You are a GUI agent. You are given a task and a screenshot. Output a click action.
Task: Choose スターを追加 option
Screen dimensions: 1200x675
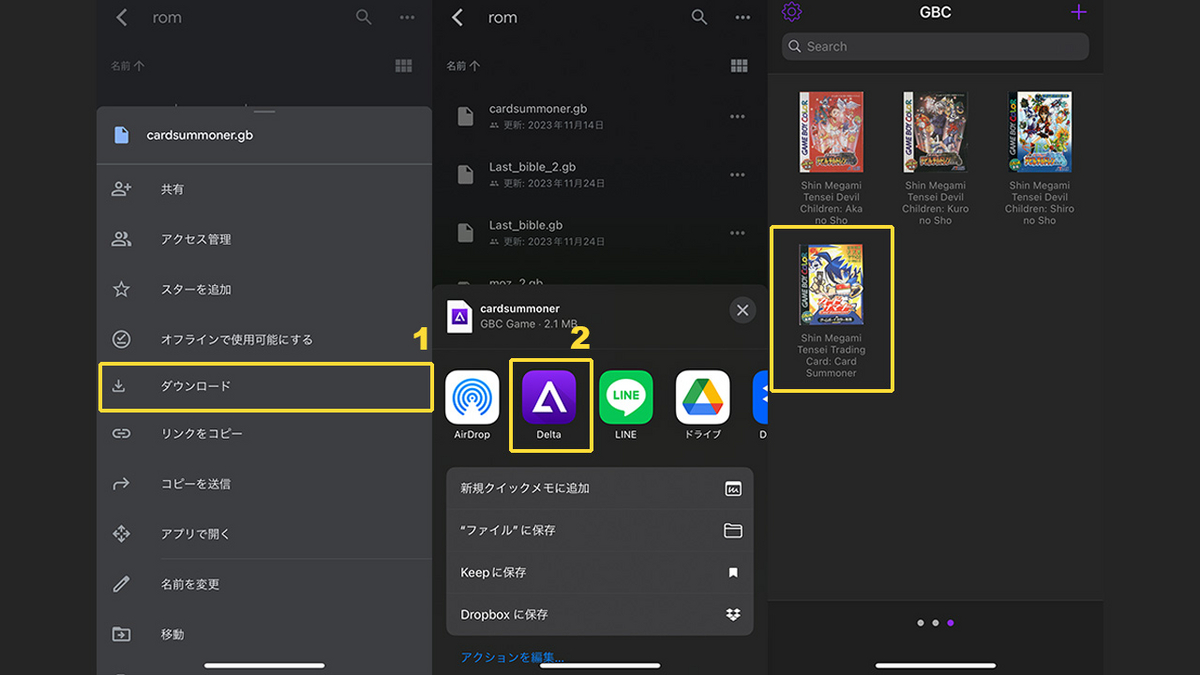click(265, 289)
